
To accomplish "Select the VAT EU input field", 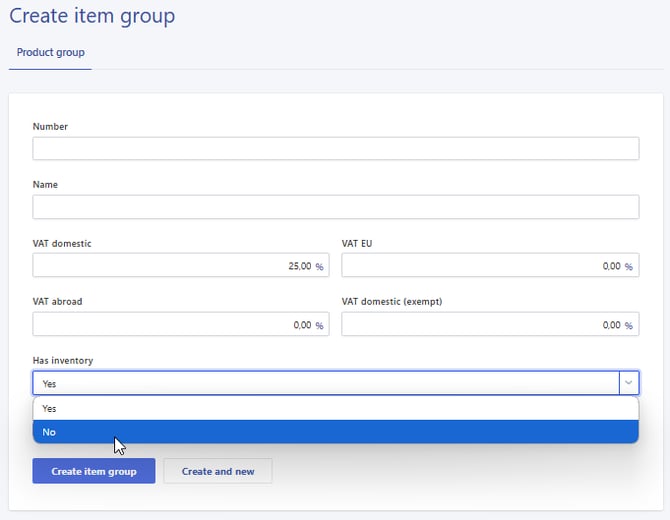I will 480,266.
